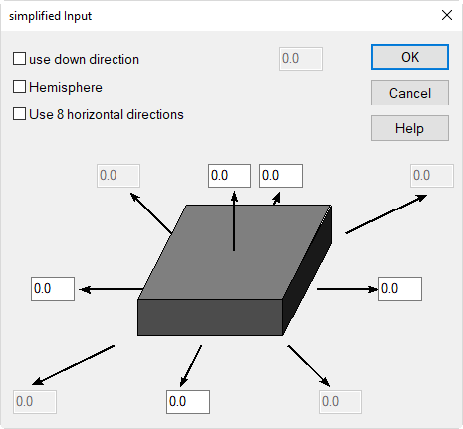Viewport: 463px width, 429px height.
Task: Focus the back direction field beside upward field
Action: coord(281,176)
